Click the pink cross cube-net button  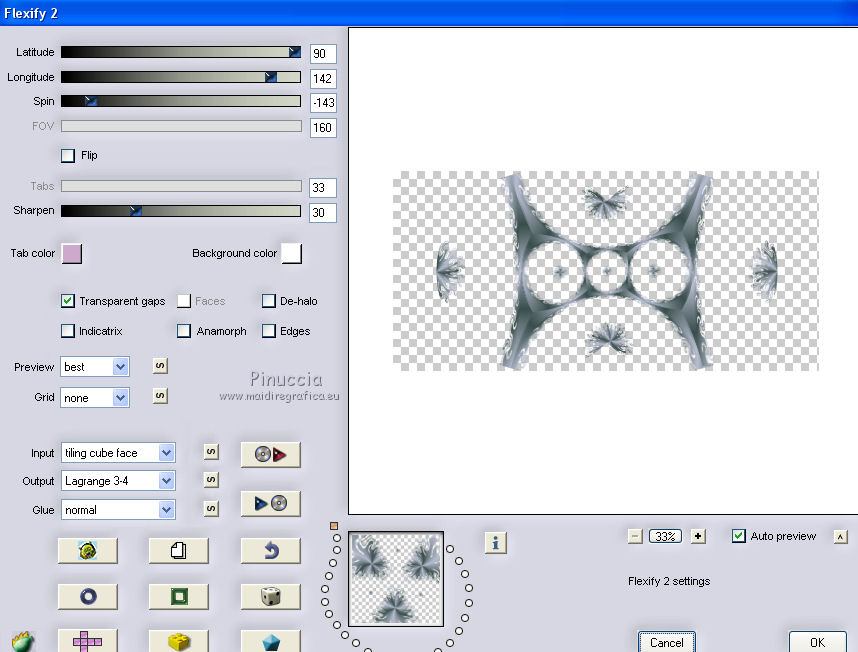click(x=88, y=641)
